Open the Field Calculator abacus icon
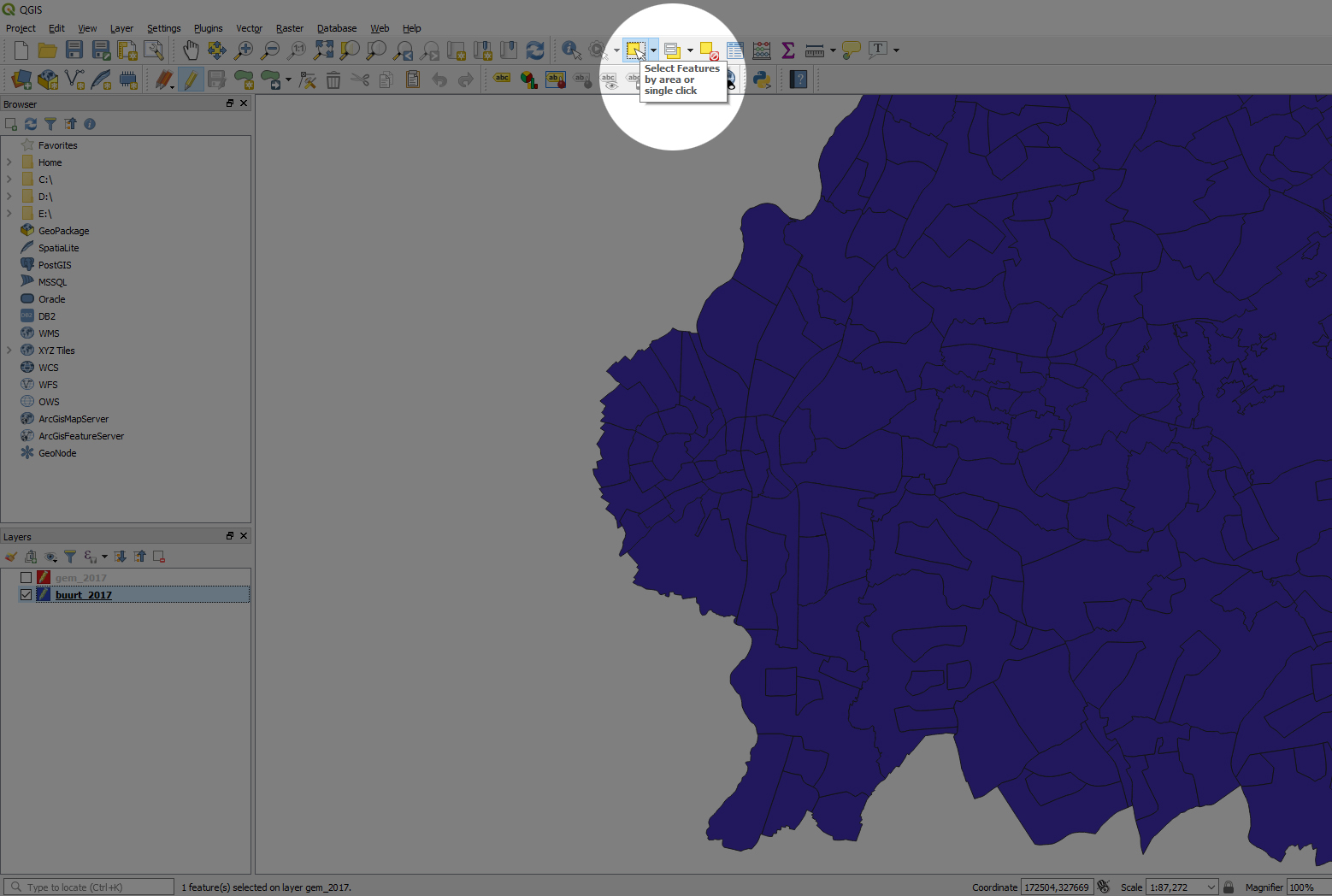The height and width of the screenshot is (896, 1332). coord(762,50)
